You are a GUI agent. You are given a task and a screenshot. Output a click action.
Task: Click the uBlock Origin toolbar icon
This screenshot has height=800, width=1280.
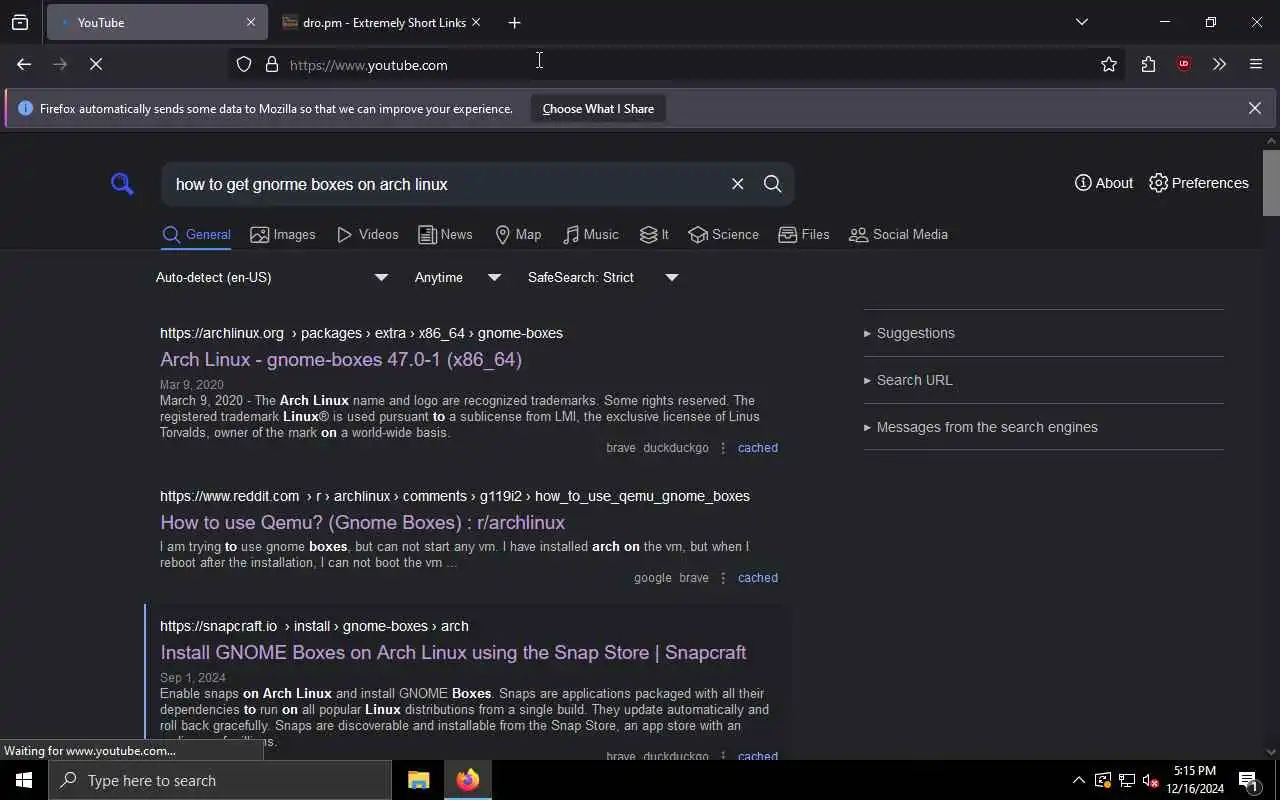1184,64
